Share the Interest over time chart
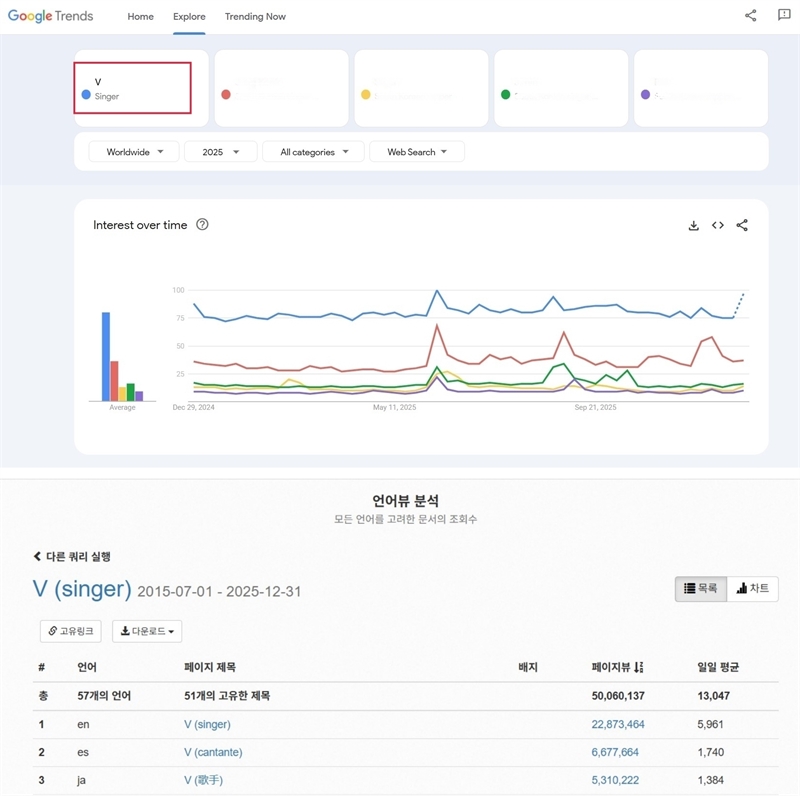This screenshot has height=796, width=800. tap(742, 226)
